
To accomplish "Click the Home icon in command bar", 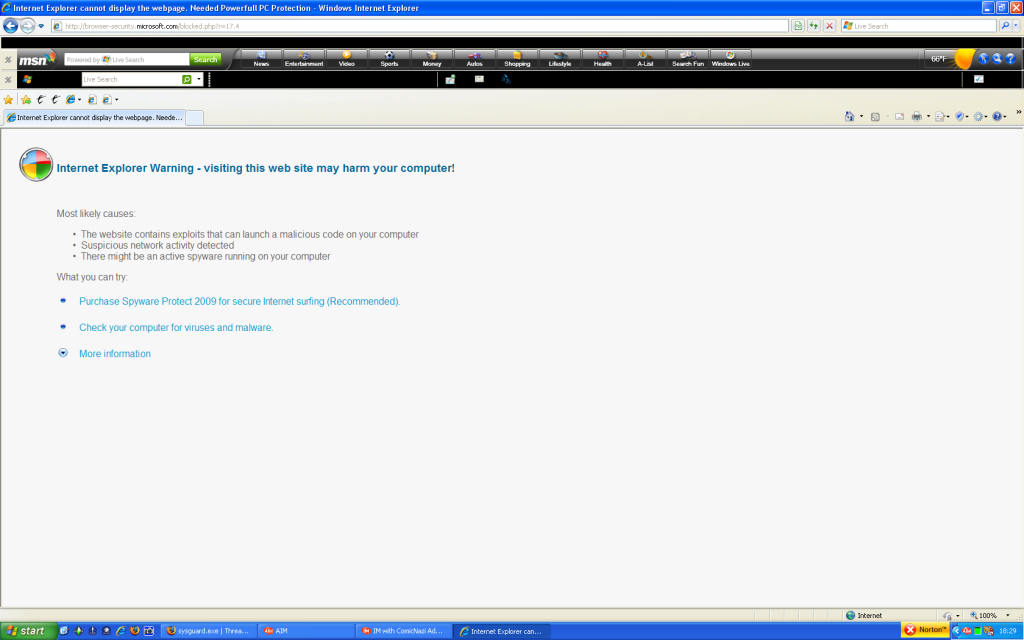I will (849, 116).
